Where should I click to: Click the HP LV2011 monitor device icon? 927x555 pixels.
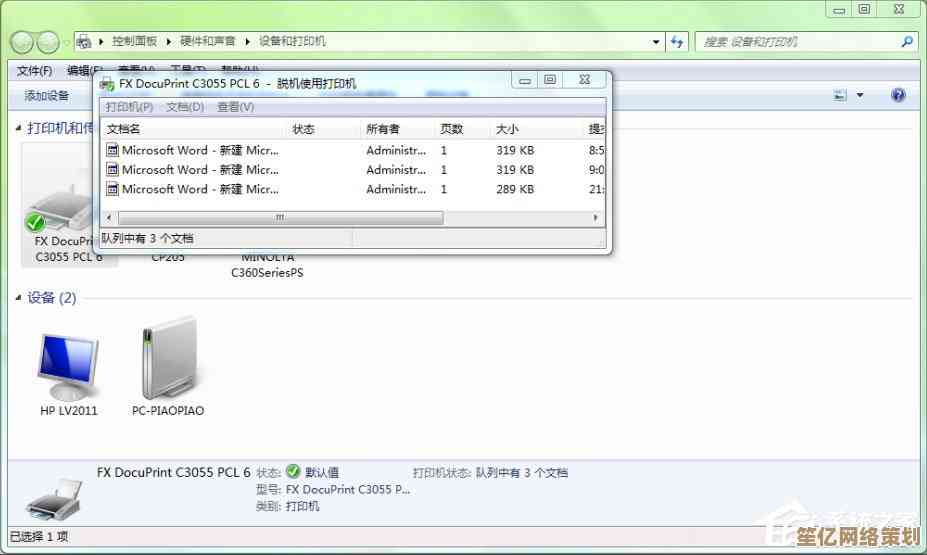click(x=68, y=366)
